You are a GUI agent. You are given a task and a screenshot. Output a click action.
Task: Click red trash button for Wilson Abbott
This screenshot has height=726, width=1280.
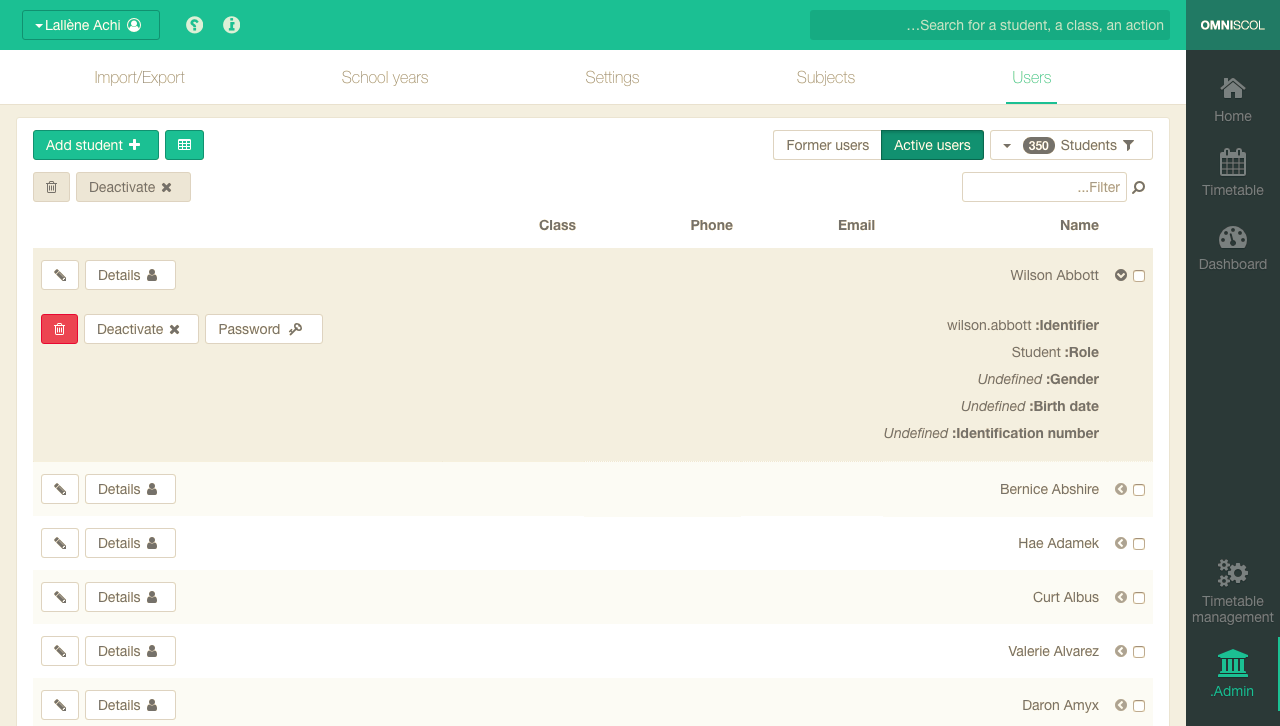click(59, 329)
